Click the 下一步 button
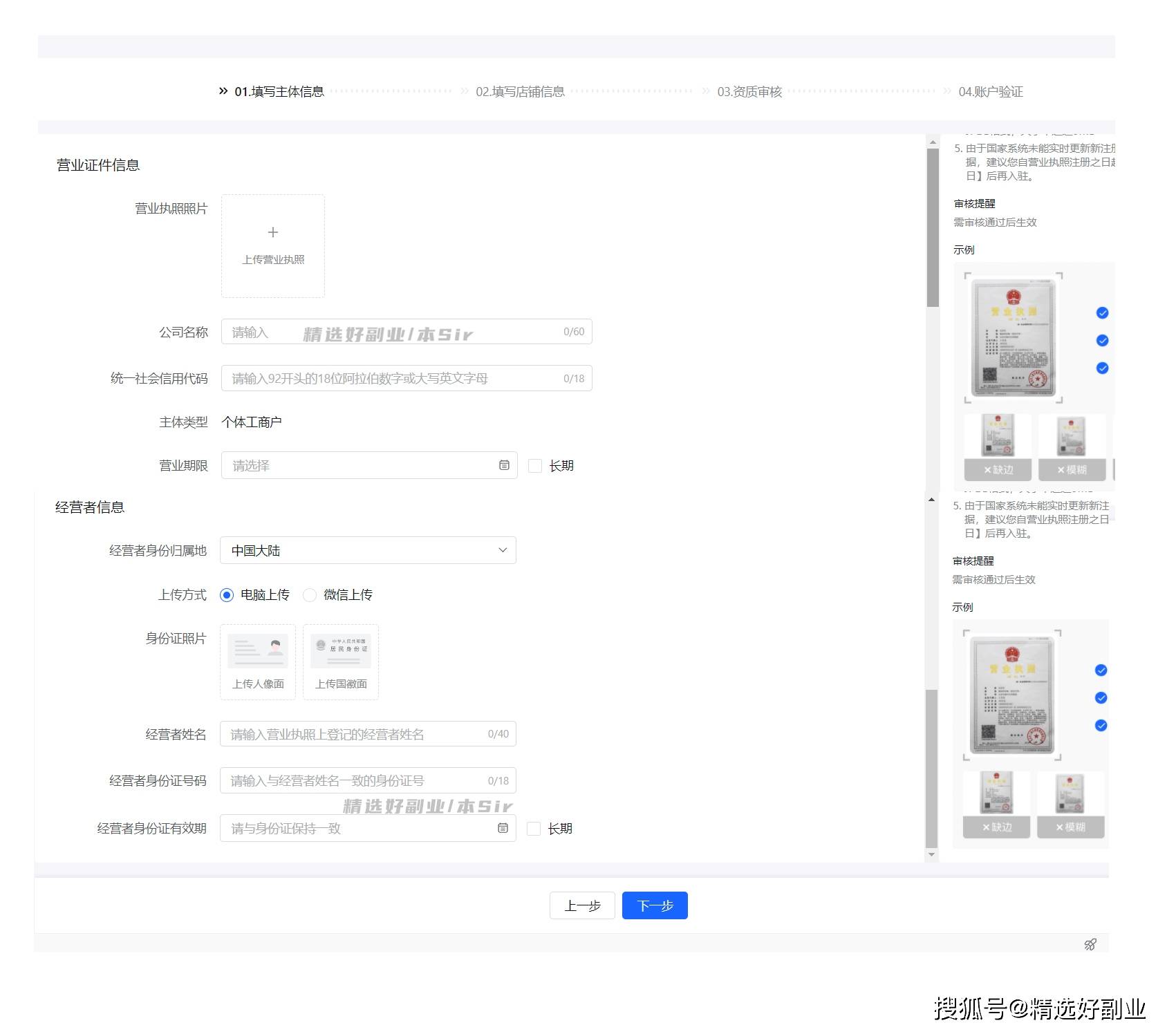This screenshot has width=1176, height=1034. [655, 905]
